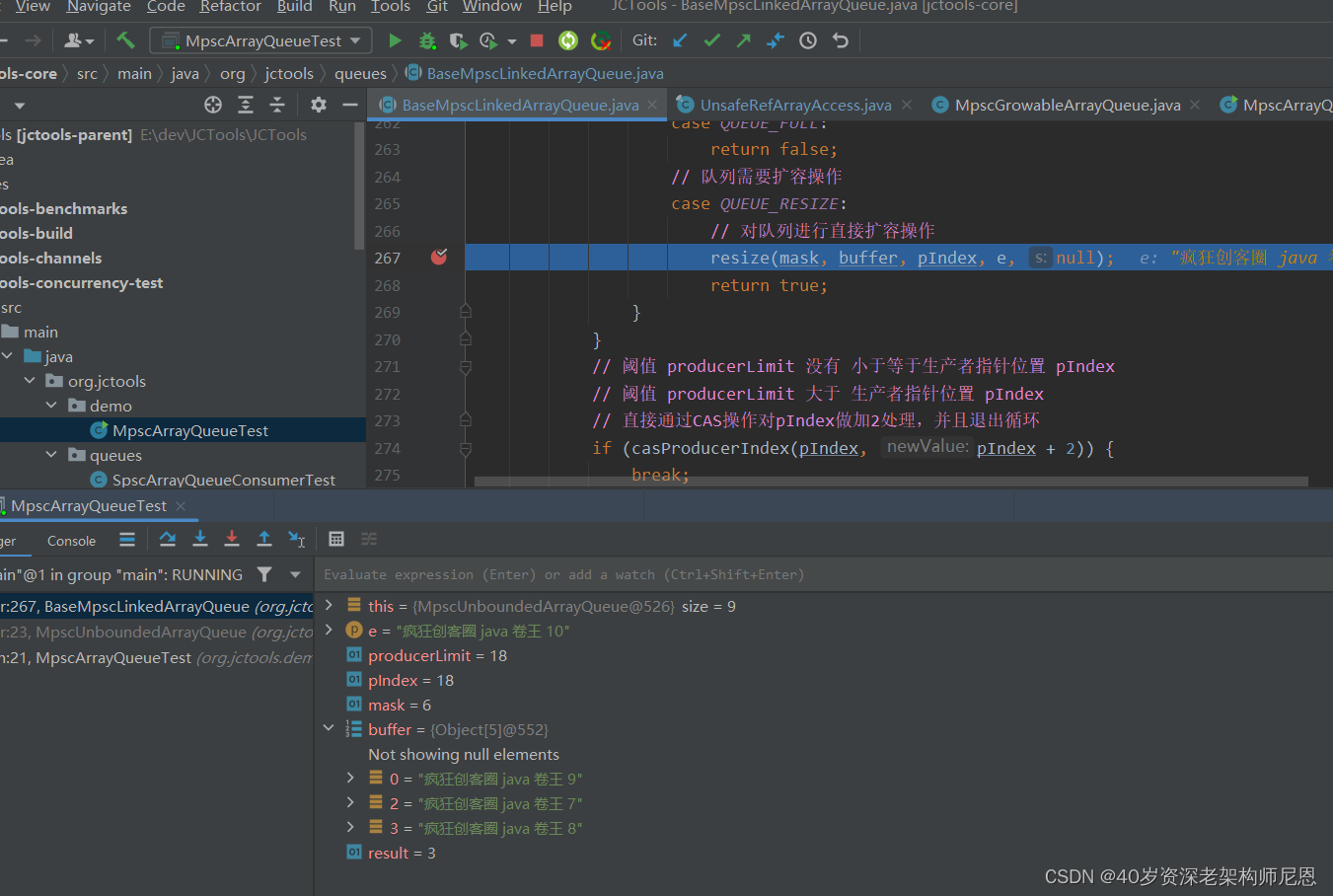Run MpscArrayQueueTest with green play icon
Image resolution: width=1333 pixels, height=896 pixels.
[x=395, y=40]
